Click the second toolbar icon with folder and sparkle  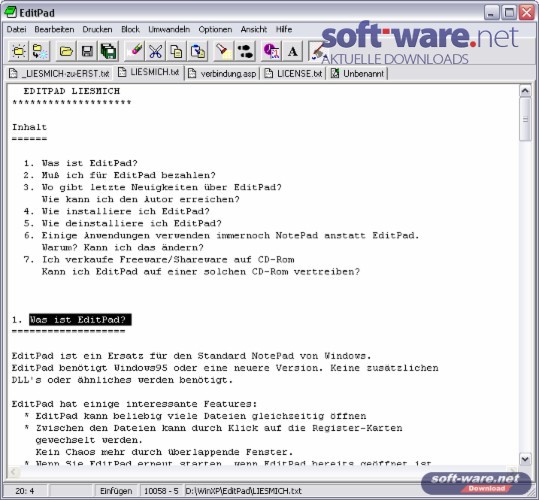coord(40,52)
